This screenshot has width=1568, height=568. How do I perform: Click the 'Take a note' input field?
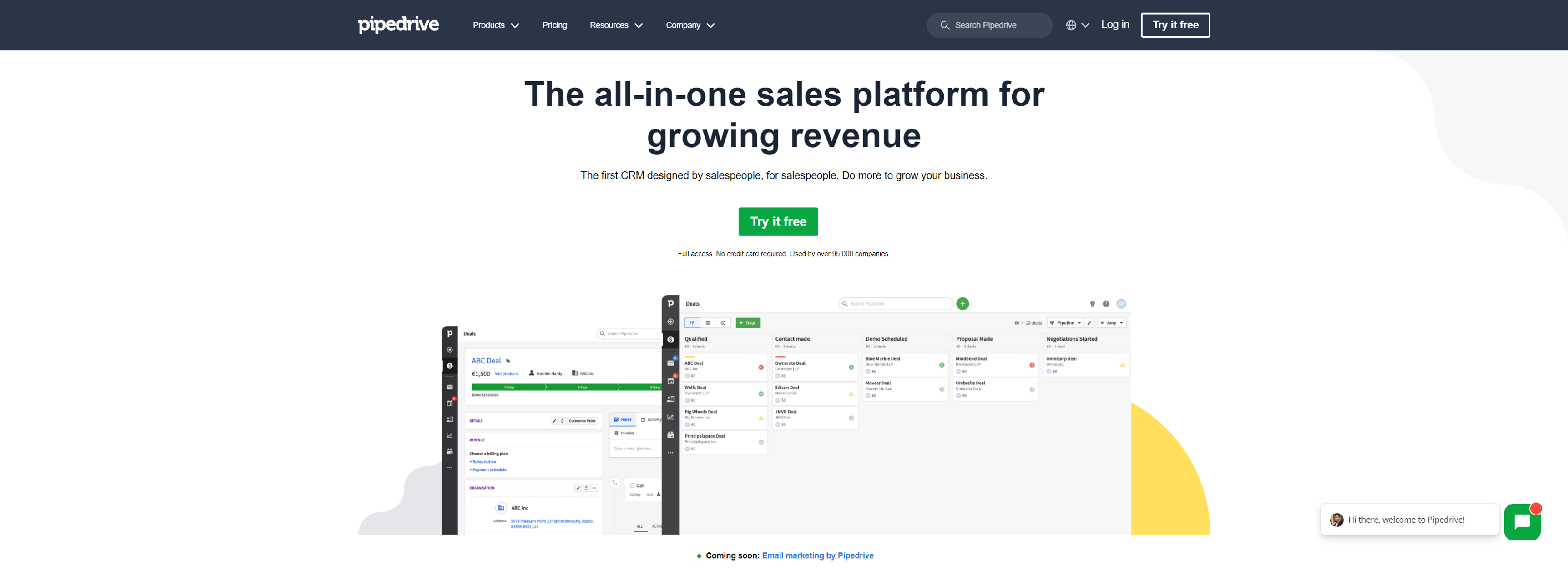tap(634, 448)
